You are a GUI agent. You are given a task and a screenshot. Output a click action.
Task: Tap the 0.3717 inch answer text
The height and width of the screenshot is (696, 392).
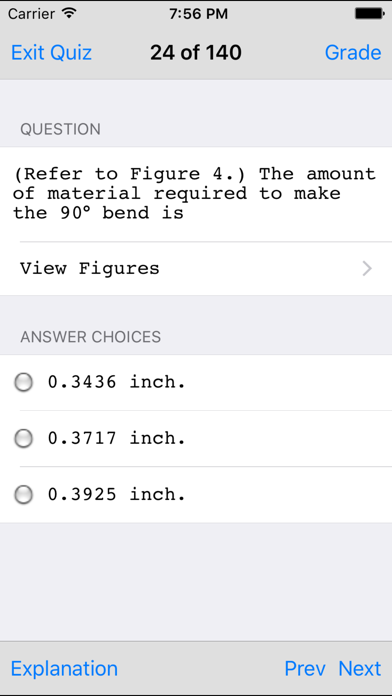116,439
